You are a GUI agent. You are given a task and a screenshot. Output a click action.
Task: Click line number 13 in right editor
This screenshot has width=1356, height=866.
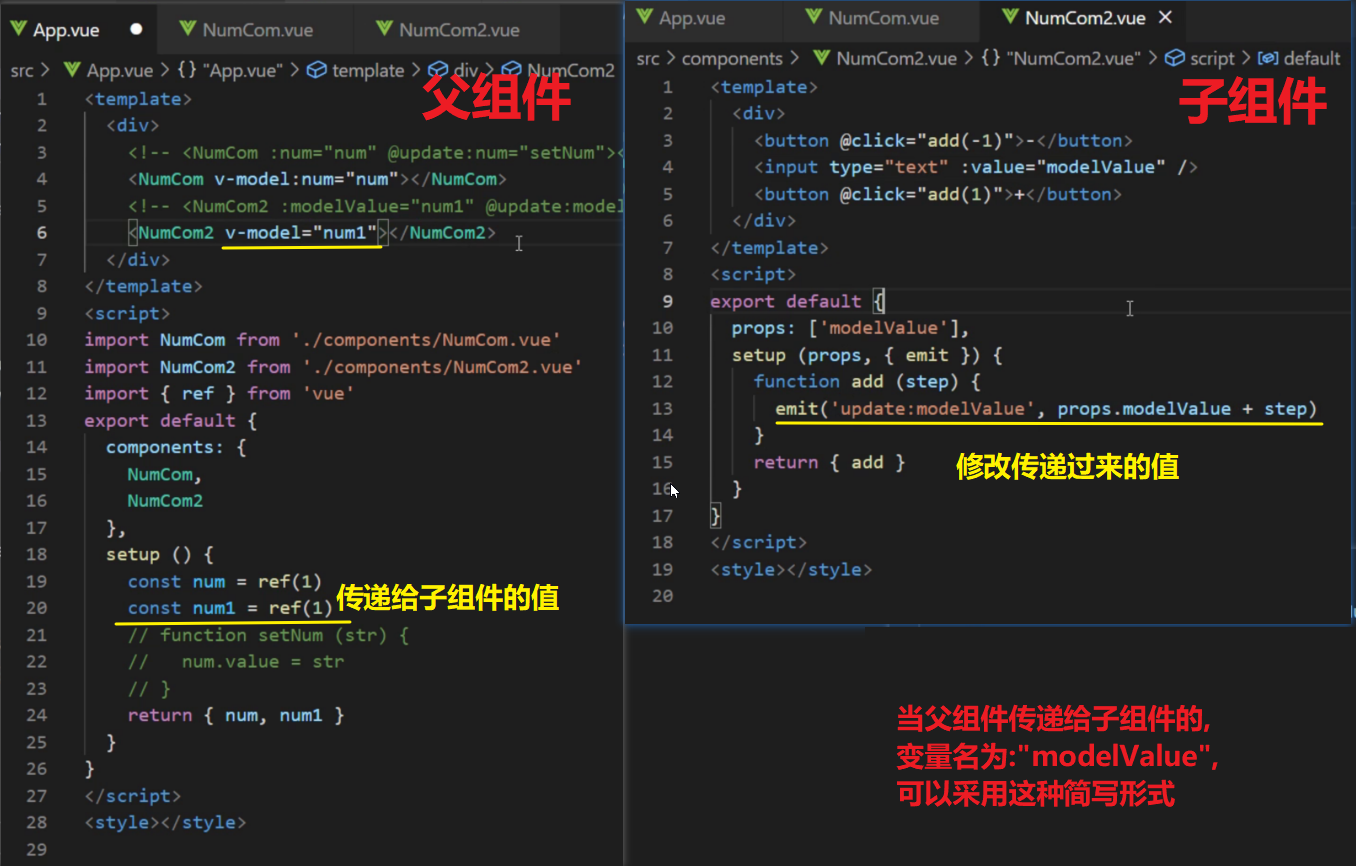tap(662, 408)
